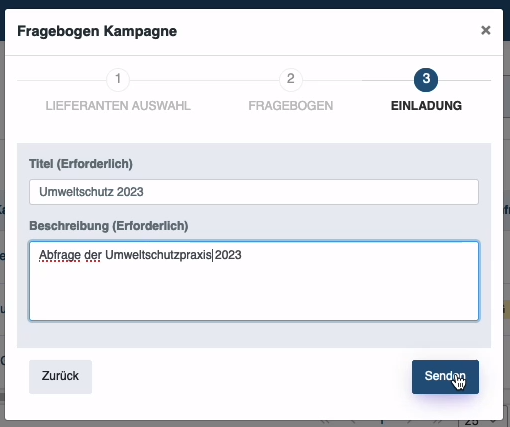Screen dimensions: 510x427
Task: Click the dark backdrop above the dialog
Action: pyautogui.click(x=255, y=4)
